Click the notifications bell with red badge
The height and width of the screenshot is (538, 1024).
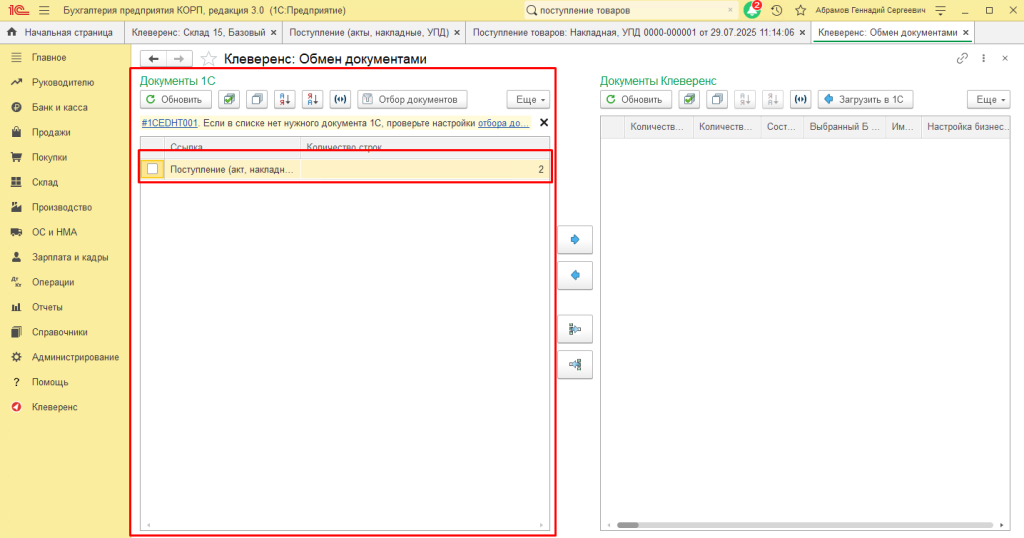pyautogui.click(x=753, y=10)
